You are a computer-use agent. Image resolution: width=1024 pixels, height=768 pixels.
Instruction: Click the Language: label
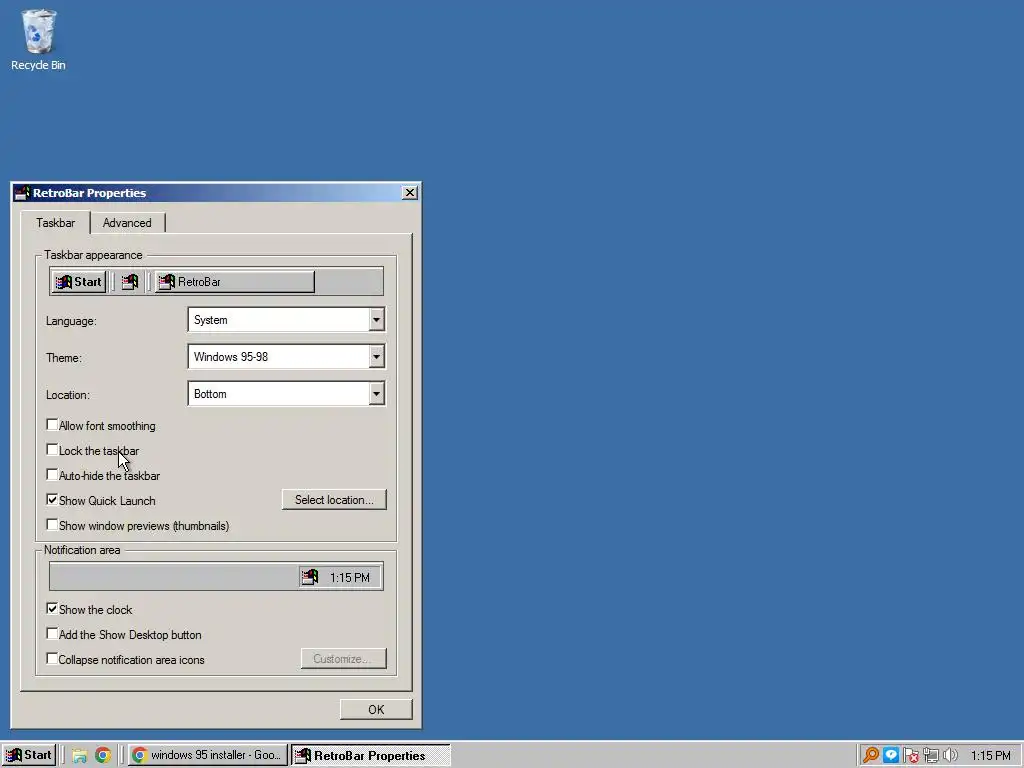tap(71, 321)
